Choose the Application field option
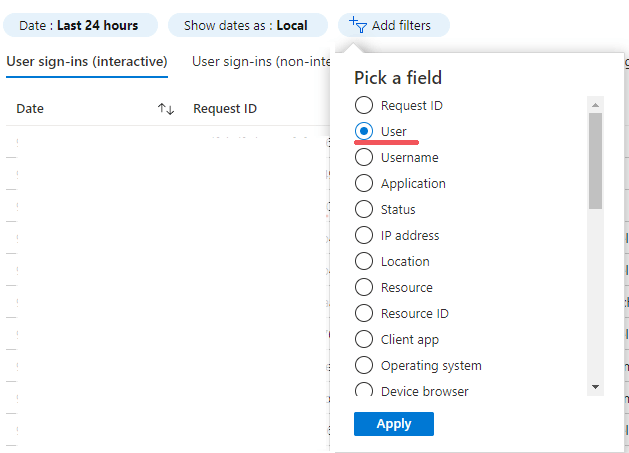This screenshot has height=453, width=629. pos(364,183)
